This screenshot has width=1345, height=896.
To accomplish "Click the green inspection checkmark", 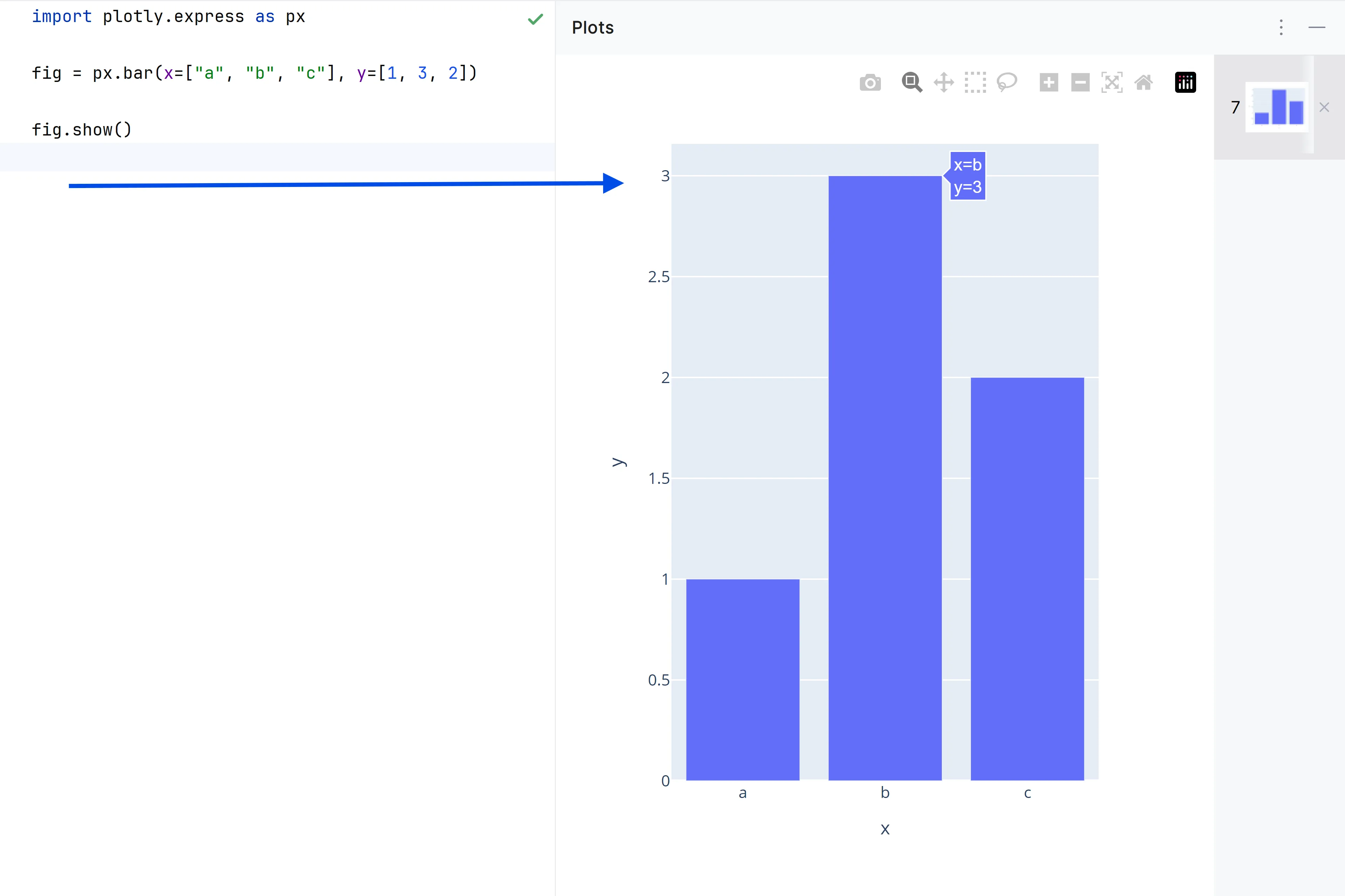I will click(x=535, y=19).
